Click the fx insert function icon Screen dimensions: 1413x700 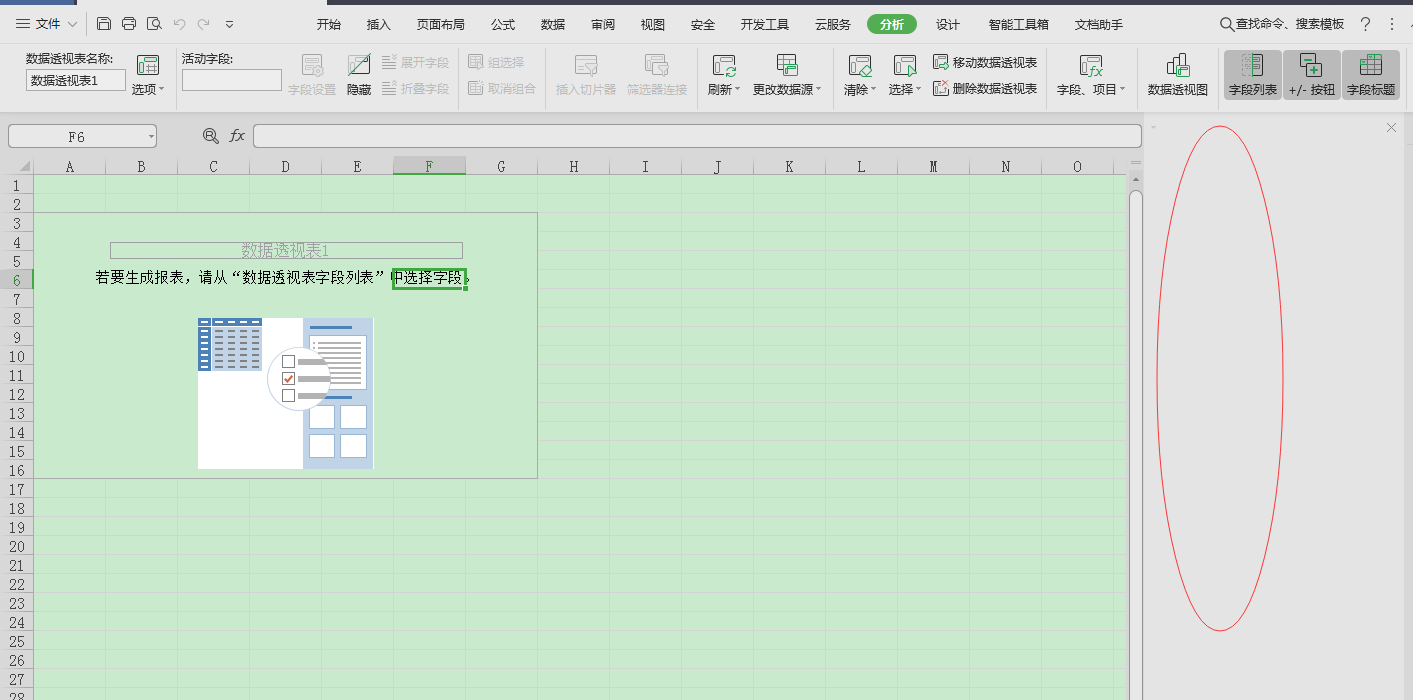click(x=237, y=136)
